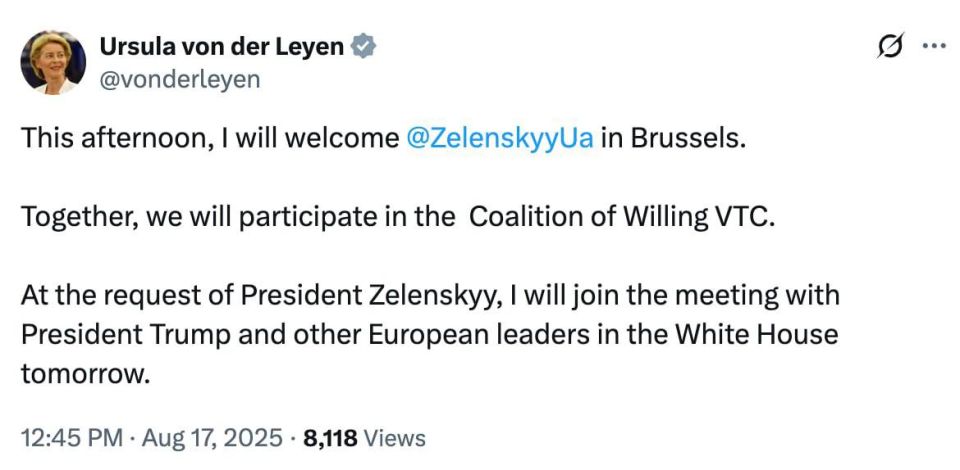Click Ursula von der Leyen's profile avatar

pos(53,63)
